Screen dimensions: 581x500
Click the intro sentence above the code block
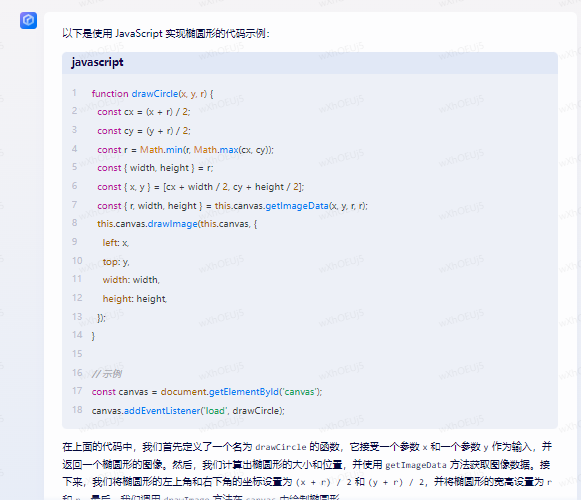[x=166, y=34]
